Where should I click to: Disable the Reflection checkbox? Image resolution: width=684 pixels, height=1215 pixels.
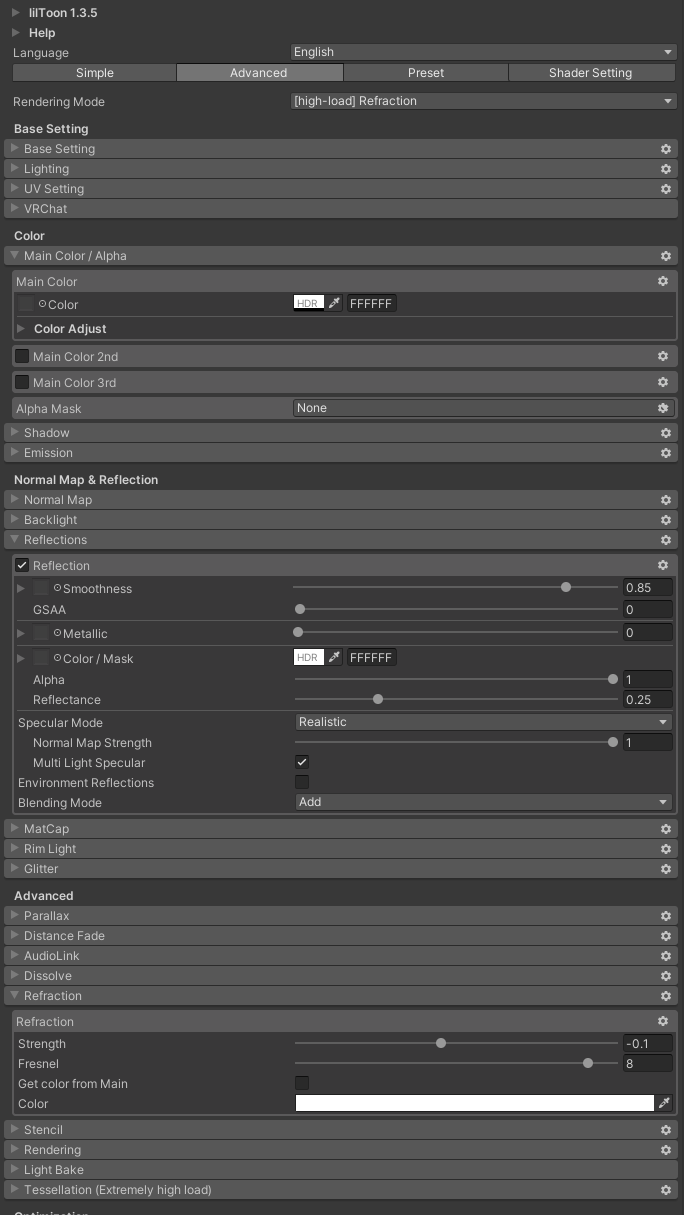(x=22, y=565)
